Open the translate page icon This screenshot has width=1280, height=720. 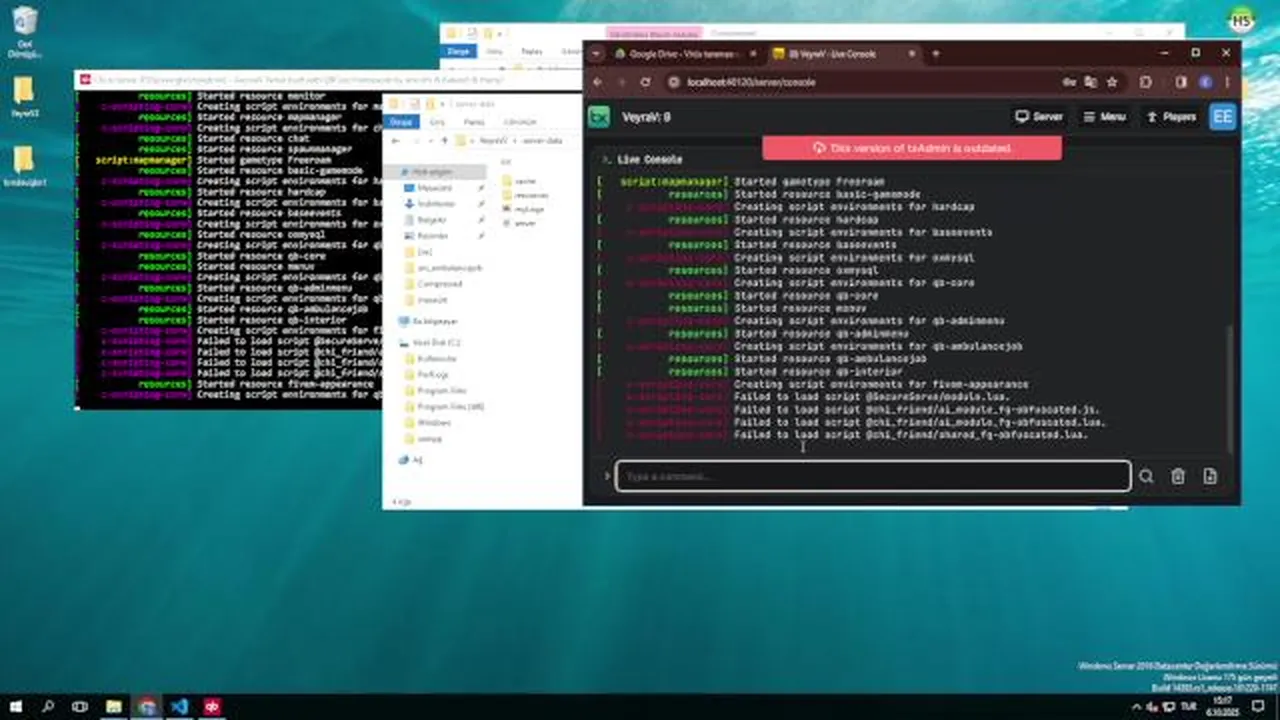tap(1091, 82)
